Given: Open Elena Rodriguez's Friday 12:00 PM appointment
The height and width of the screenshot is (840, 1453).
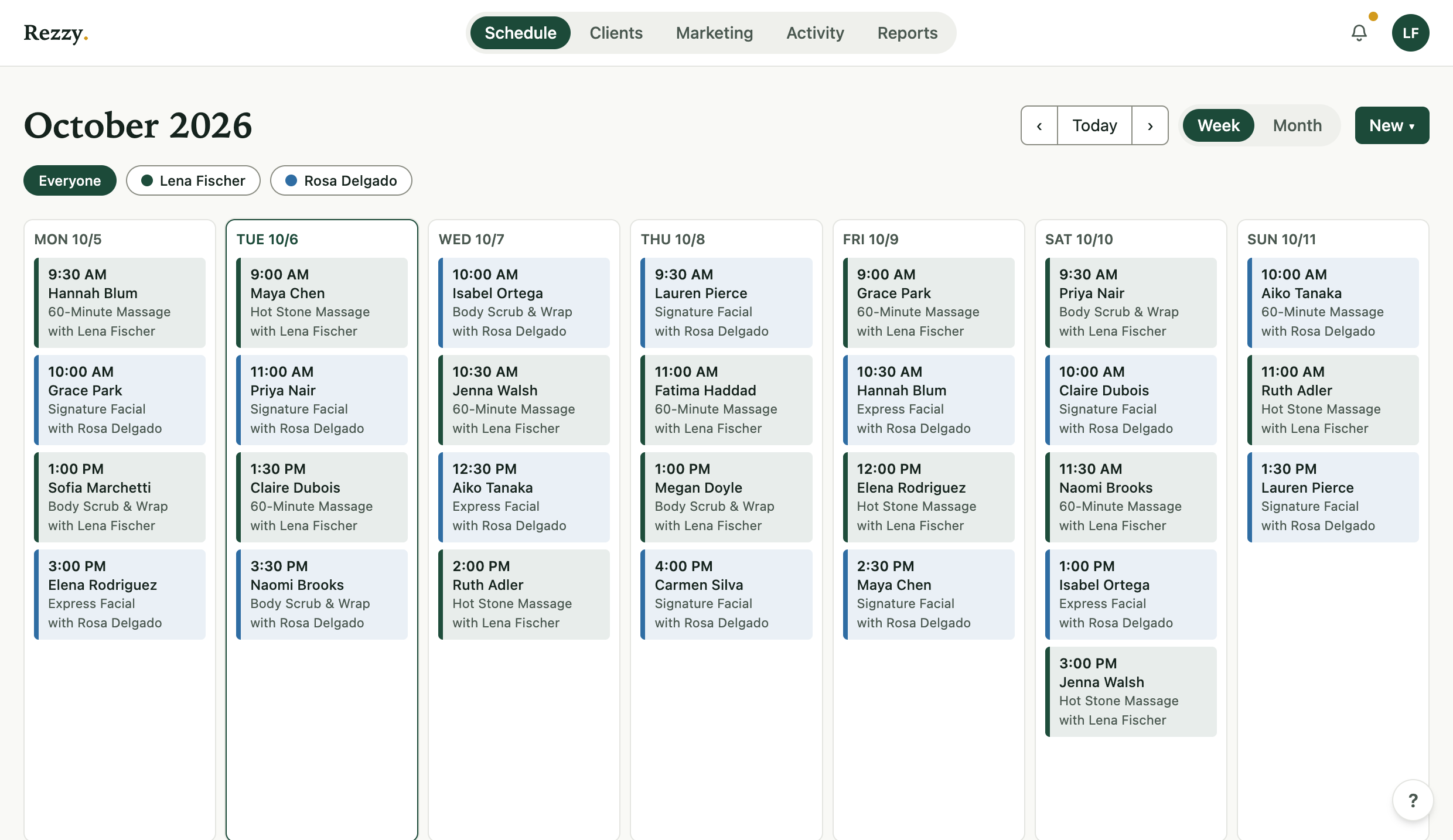Looking at the screenshot, I should [929, 497].
